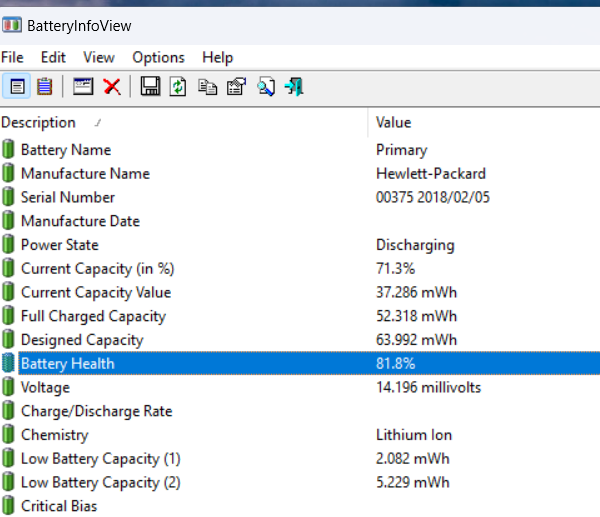The width and height of the screenshot is (600, 517).
Task: Click the BatteryInfoView title bar app icon
Action: click(x=12, y=25)
